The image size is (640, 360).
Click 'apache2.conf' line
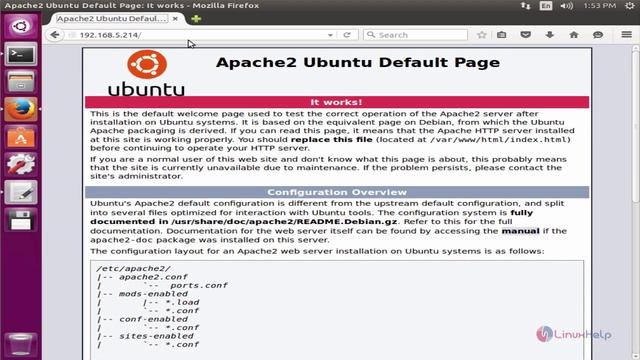click(153, 277)
